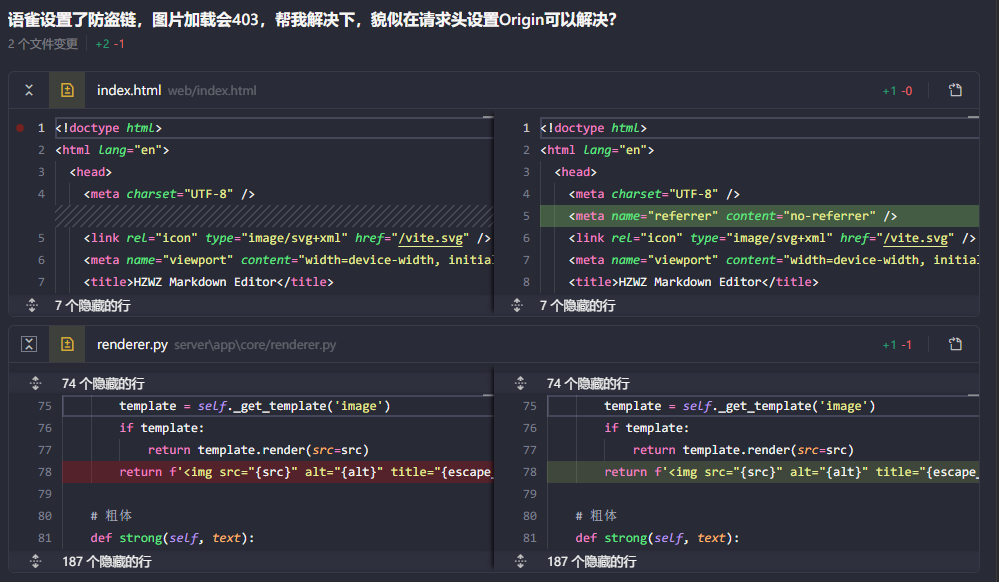Click the '# 粗体' comment in left pane
This screenshot has height=582, width=999.
click(111, 515)
